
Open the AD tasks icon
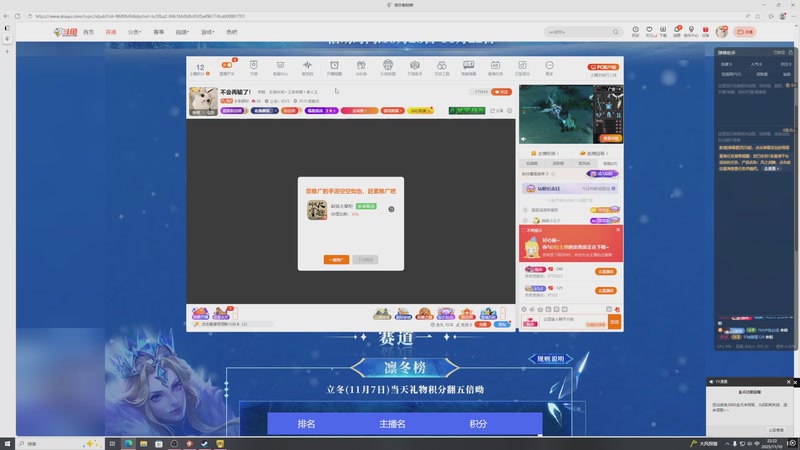coord(495,65)
